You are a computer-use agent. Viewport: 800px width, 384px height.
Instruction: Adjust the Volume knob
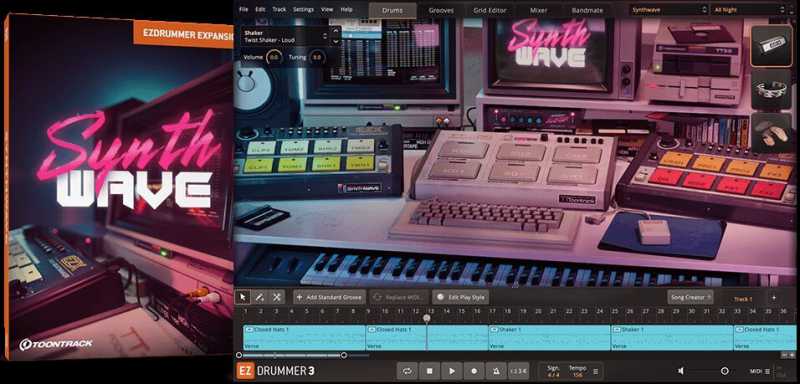tap(274, 57)
